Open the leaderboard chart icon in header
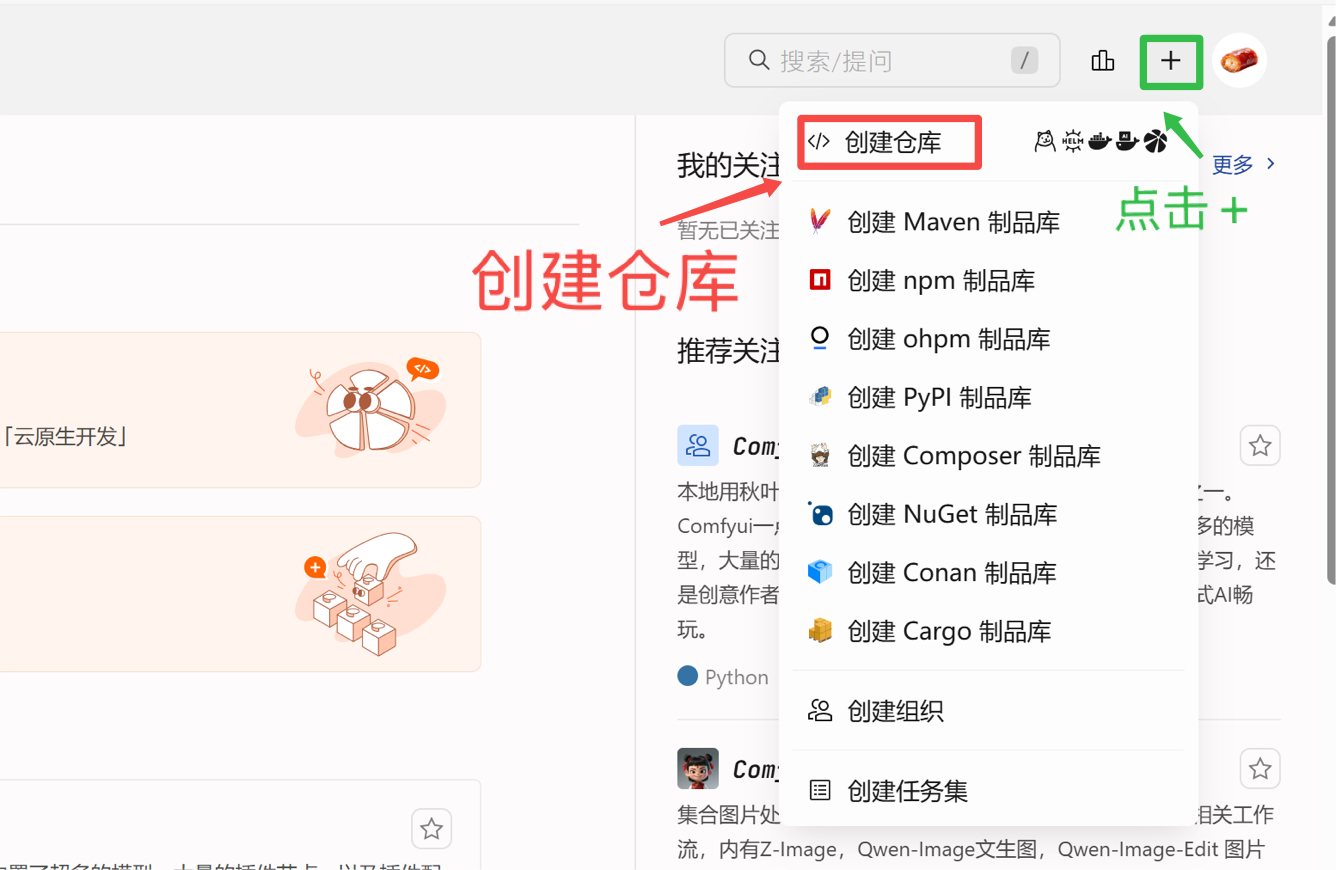 [x=1102, y=61]
